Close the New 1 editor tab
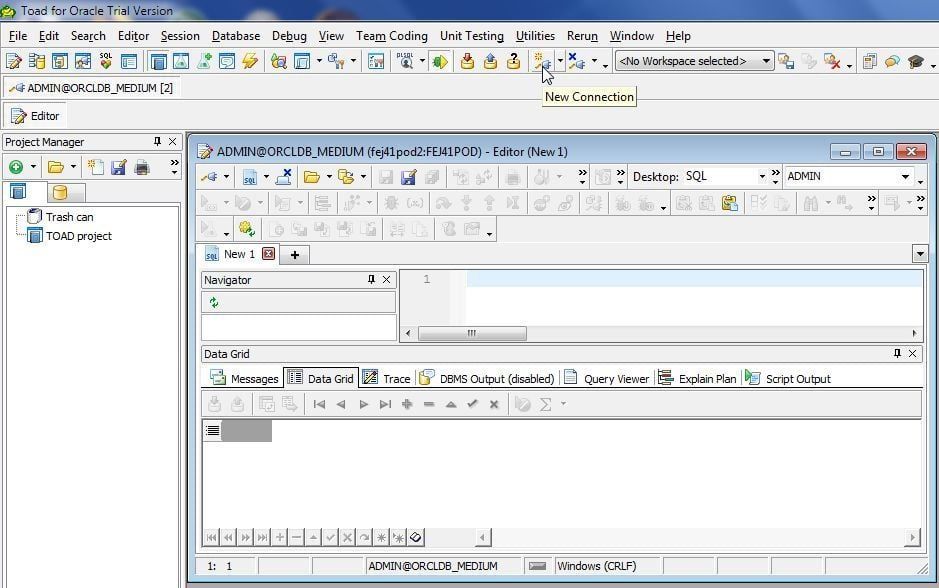Image resolution: width=939 pixels, height=588 pixels. click(x=269, y=254)
